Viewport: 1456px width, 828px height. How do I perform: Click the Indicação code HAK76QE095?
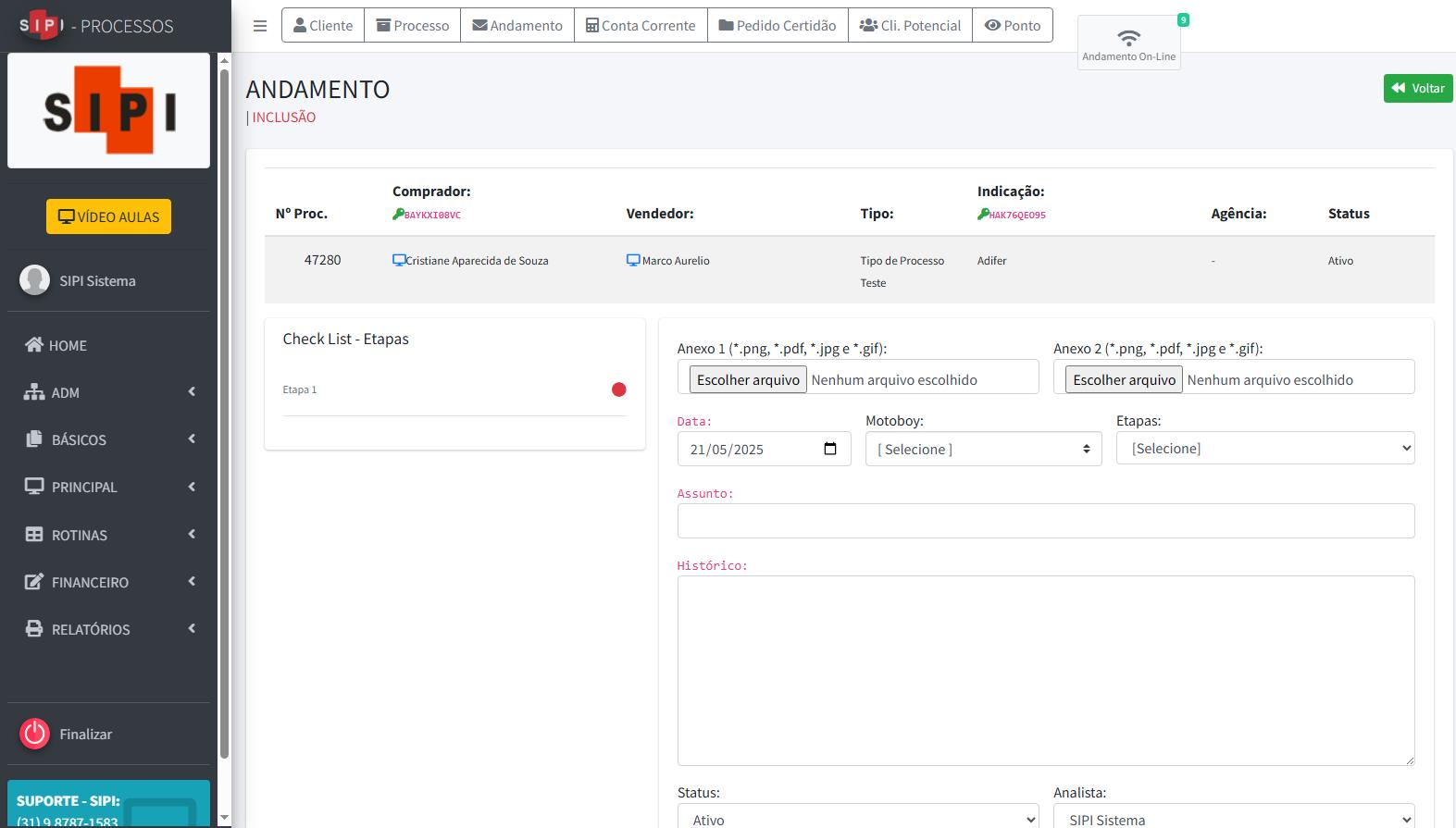tap(1017, 215)
